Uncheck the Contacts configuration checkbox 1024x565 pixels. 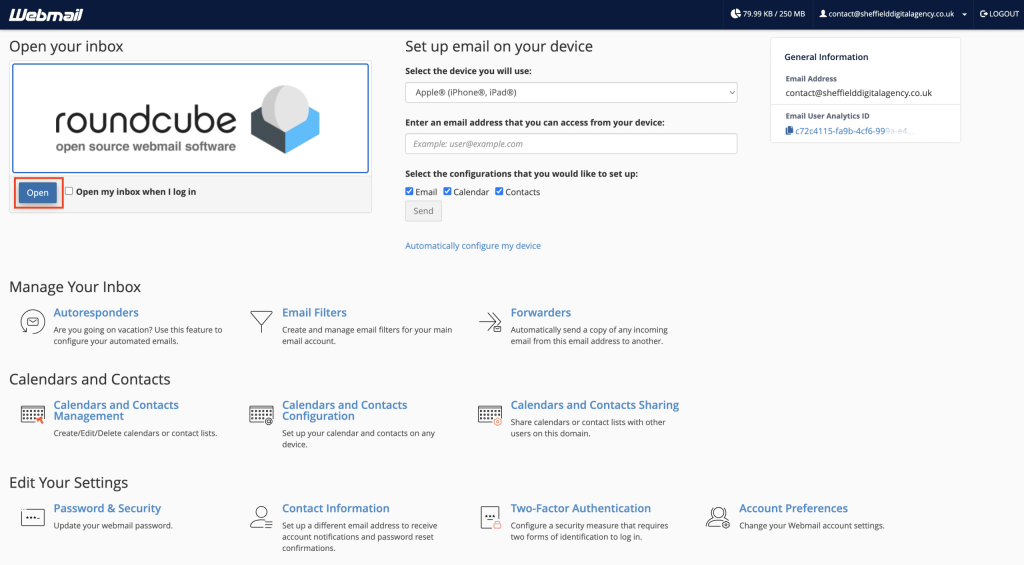pos(499,191)
